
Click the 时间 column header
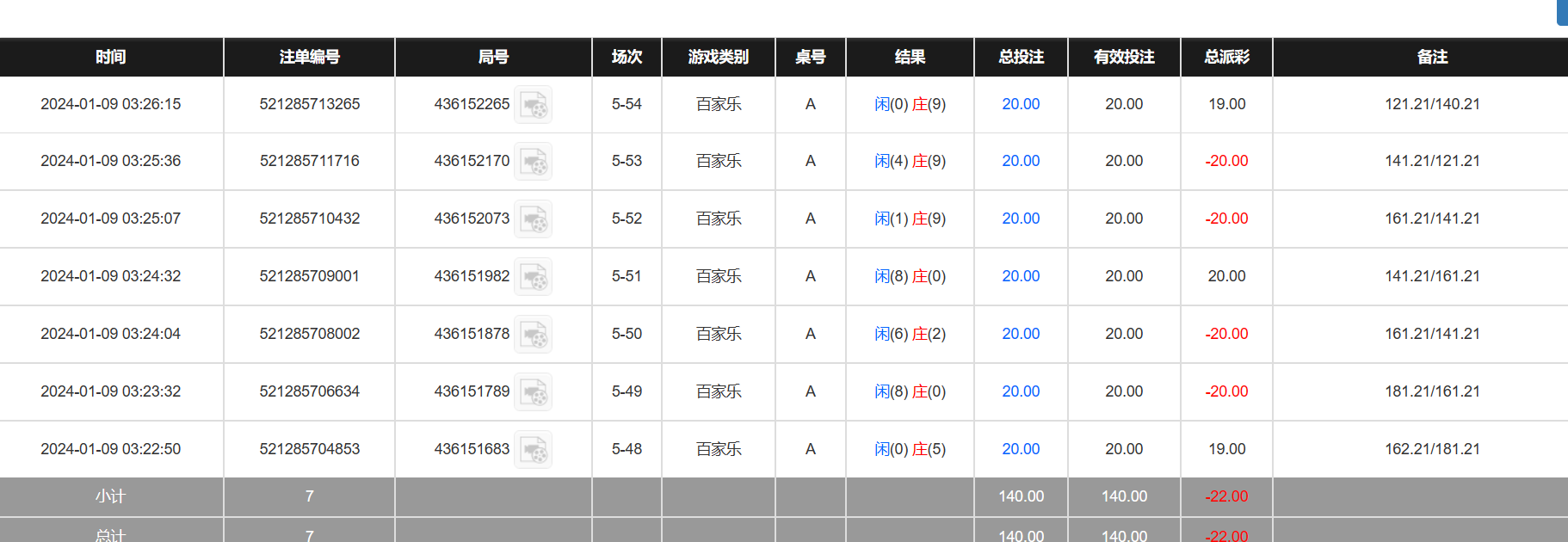[x=111, y=57]
